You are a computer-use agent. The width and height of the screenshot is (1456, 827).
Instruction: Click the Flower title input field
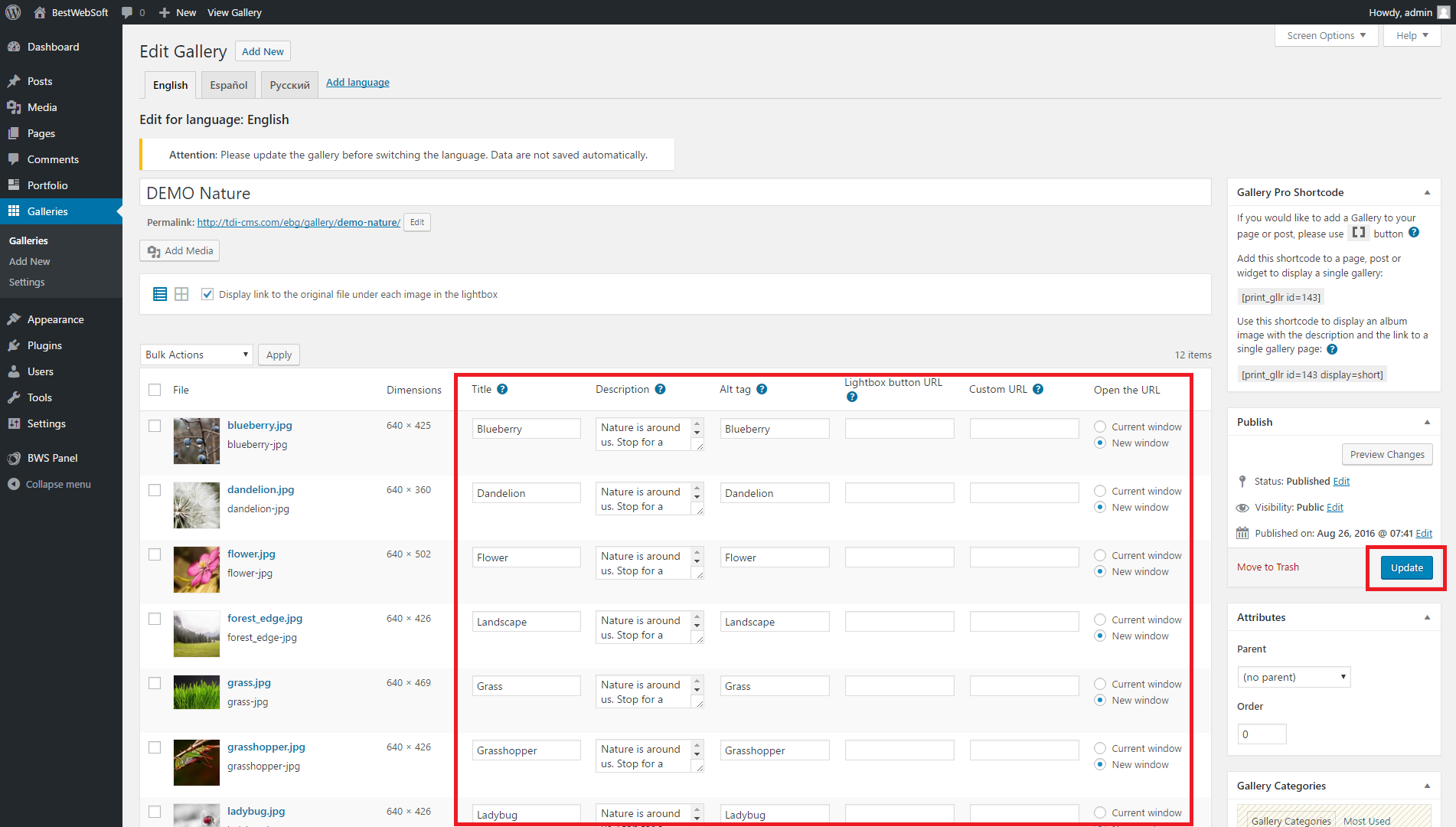pyautogui.click(x=526, y=557)
